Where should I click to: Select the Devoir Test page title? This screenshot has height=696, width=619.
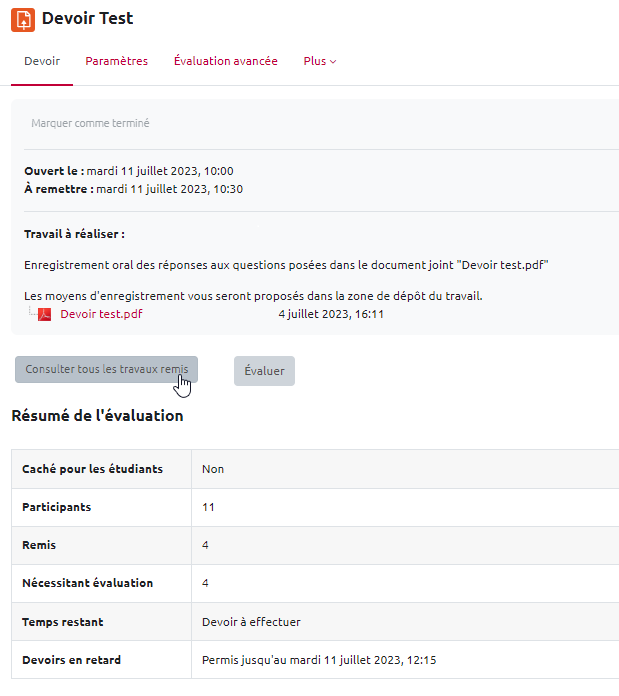click(x=87, y=19)
